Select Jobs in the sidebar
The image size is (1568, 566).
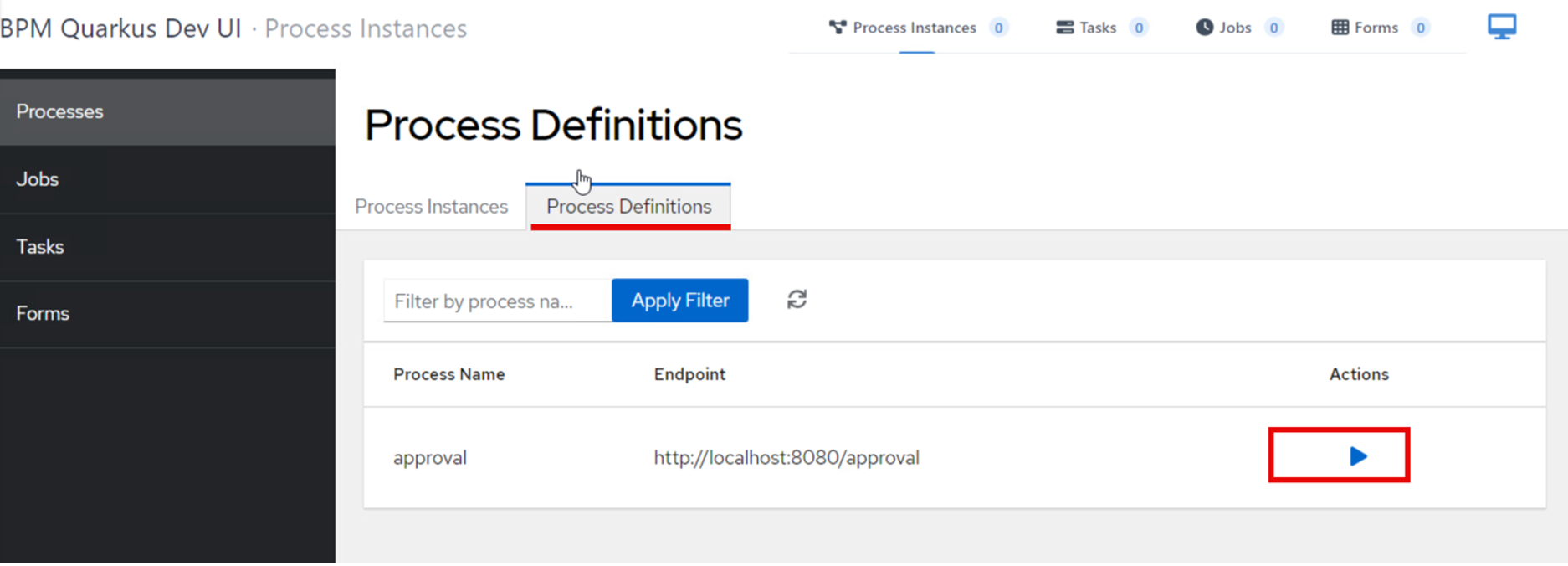tap(167, 179)
